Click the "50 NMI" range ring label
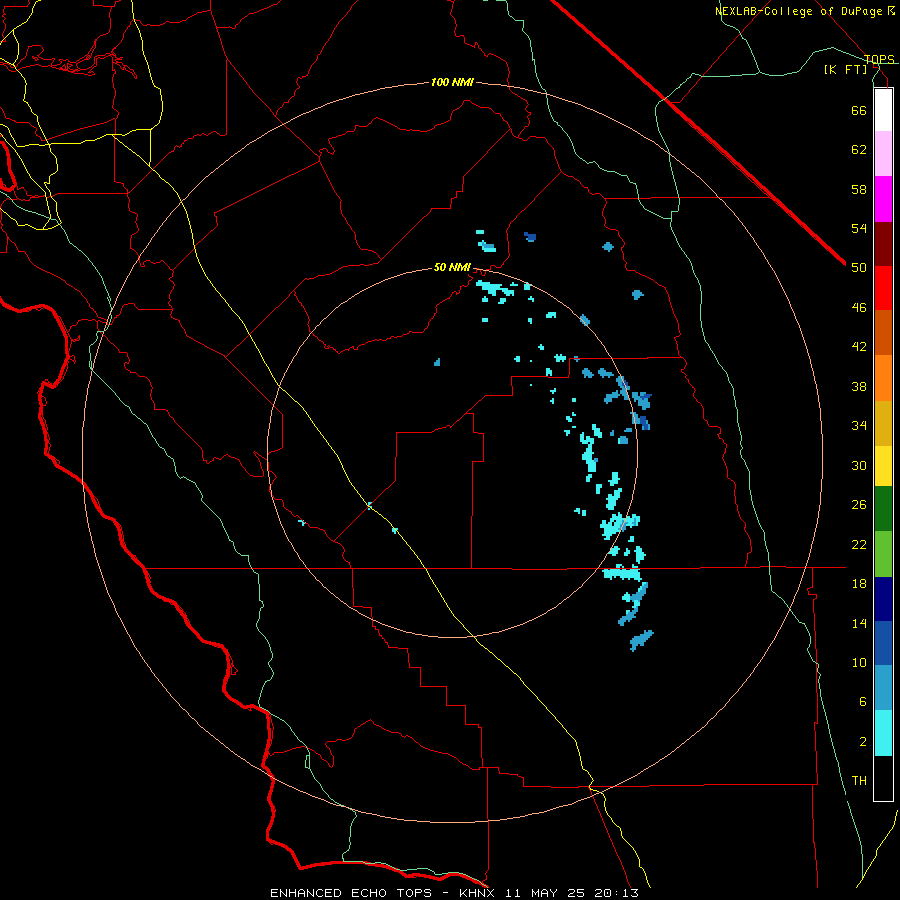900x900 pixels. 452,267
